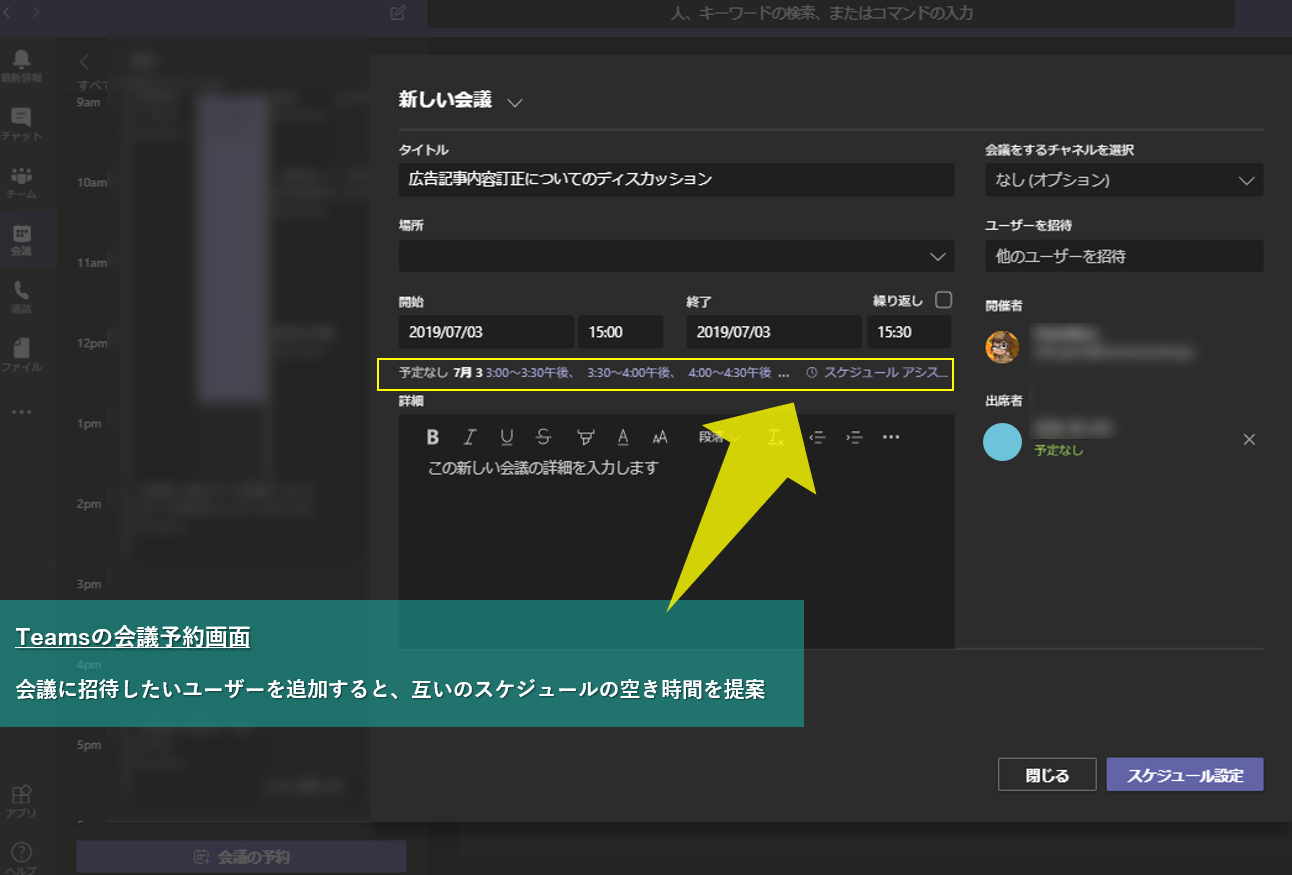The image size is (1292, 875).
Task: Open the Calls (通話) phone icon
Action: coord(21,297)
